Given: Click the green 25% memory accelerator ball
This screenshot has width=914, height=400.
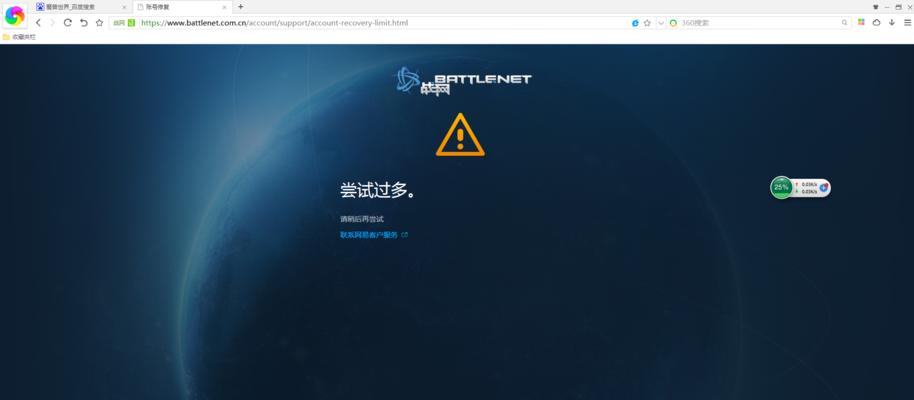Looking at the screenshot, I should [x=781, y=187].
